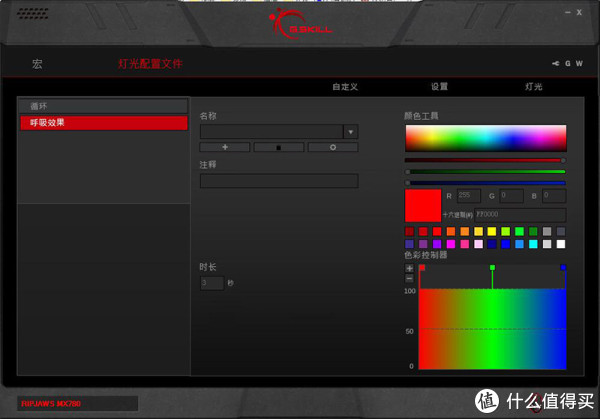Open the 自定义 sub-tab

coord(345,87)
